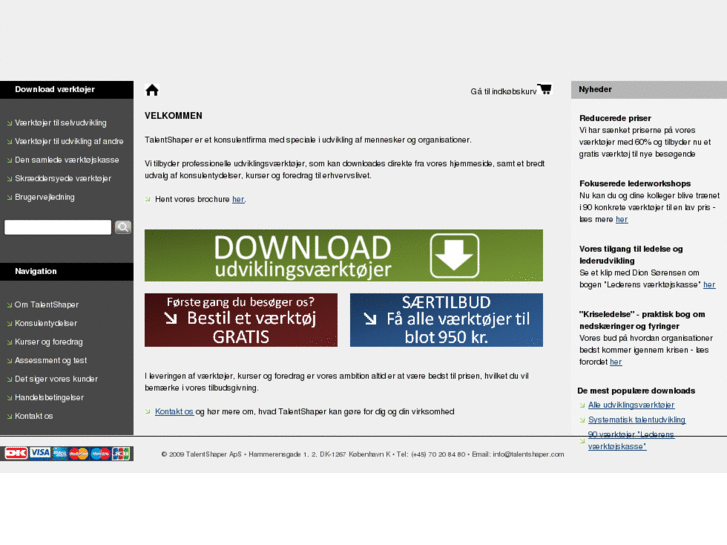
Task: Click the brochure 'her' link
Action: [x=238, y=199]
